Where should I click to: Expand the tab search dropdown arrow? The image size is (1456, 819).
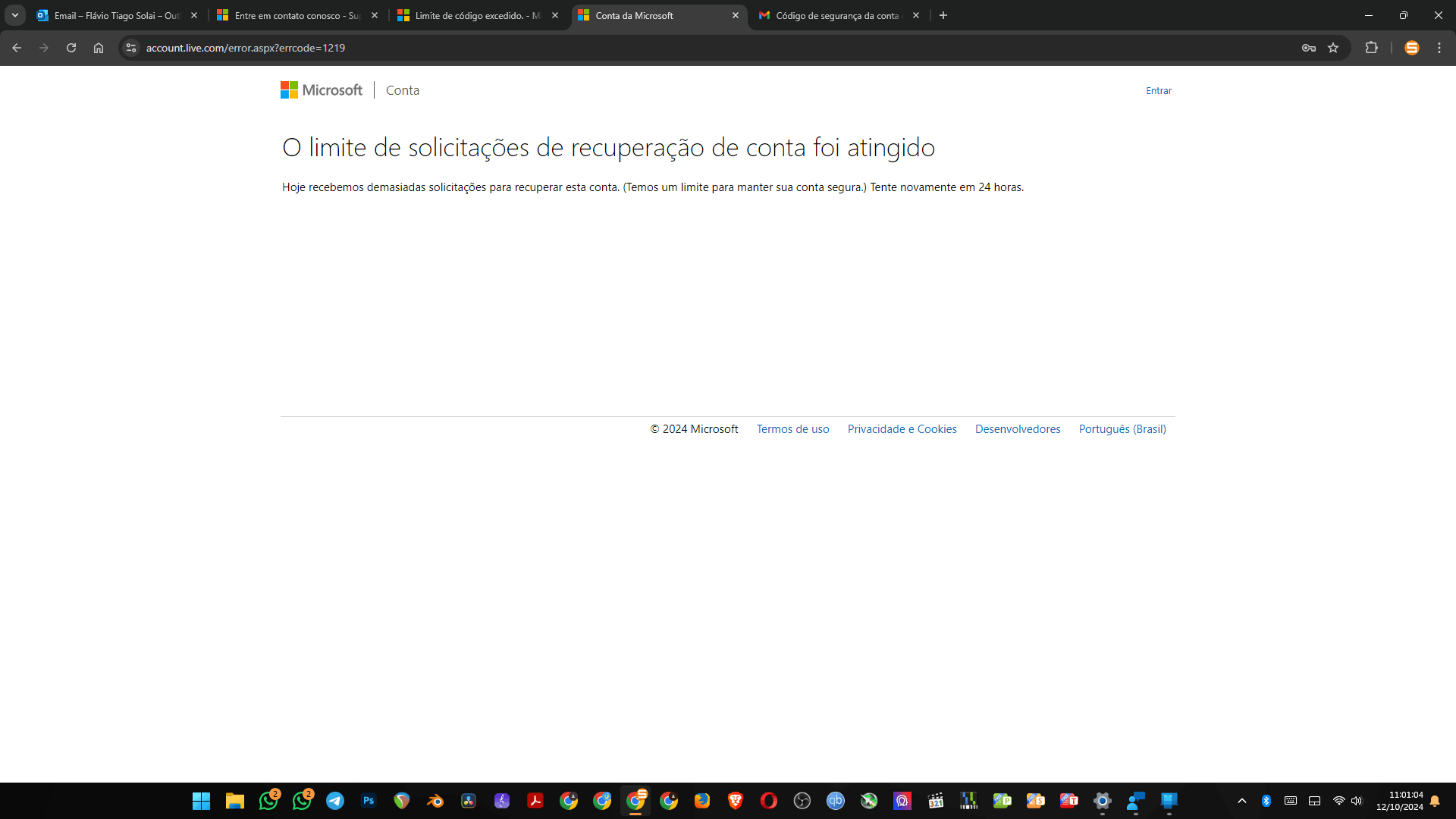tap(15, 15)
